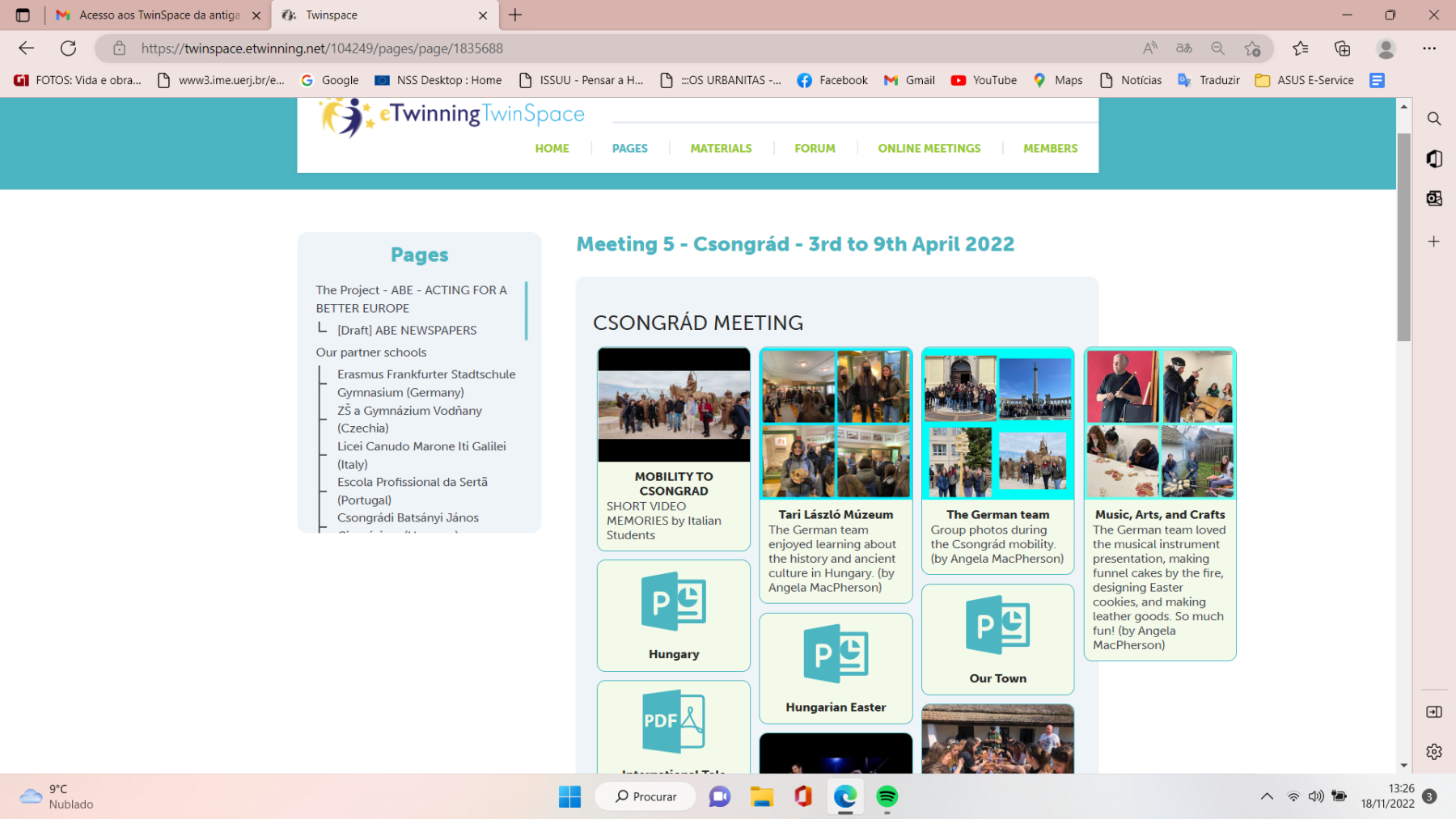
Task: Open Csongrádi Batsányi János page
Action: coord(408,517)
